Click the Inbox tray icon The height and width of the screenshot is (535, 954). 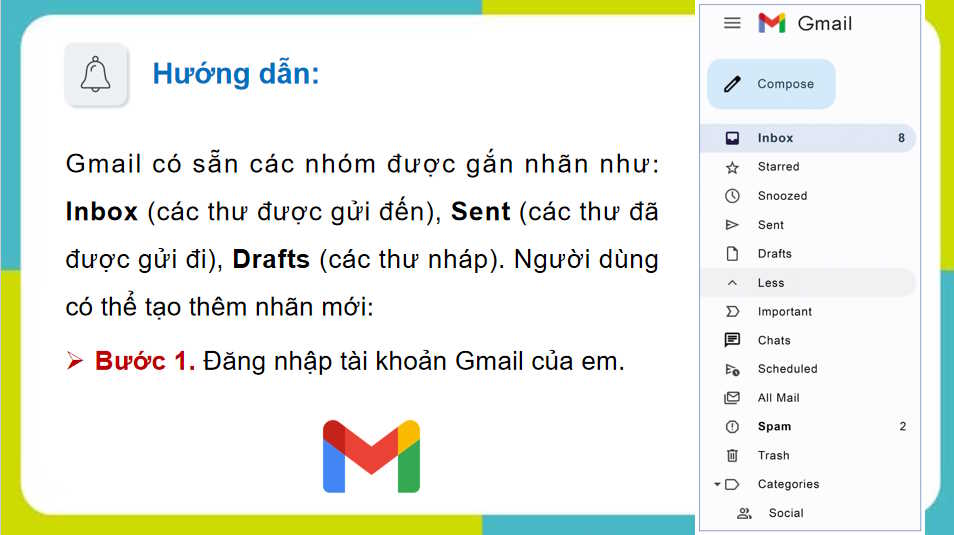coord(732,138)
